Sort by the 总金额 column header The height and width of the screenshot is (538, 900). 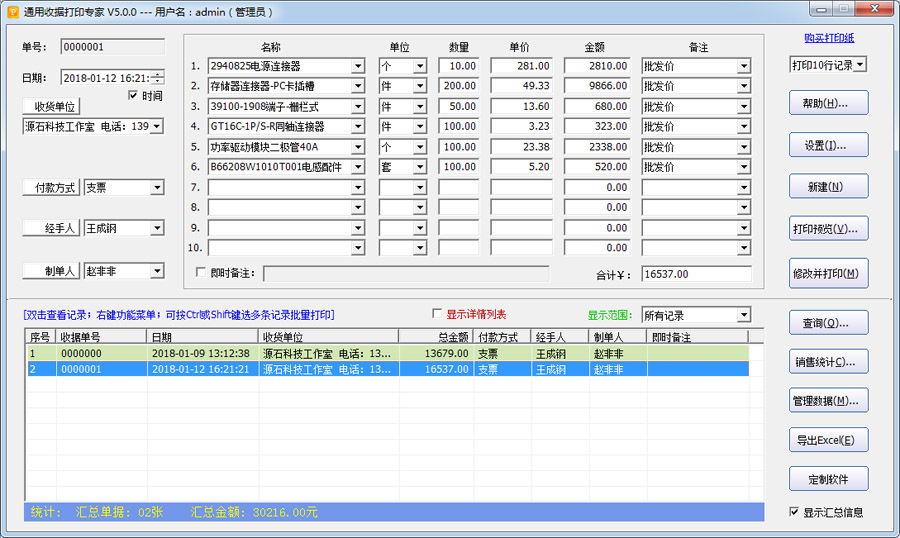click(x=435, y=337)
